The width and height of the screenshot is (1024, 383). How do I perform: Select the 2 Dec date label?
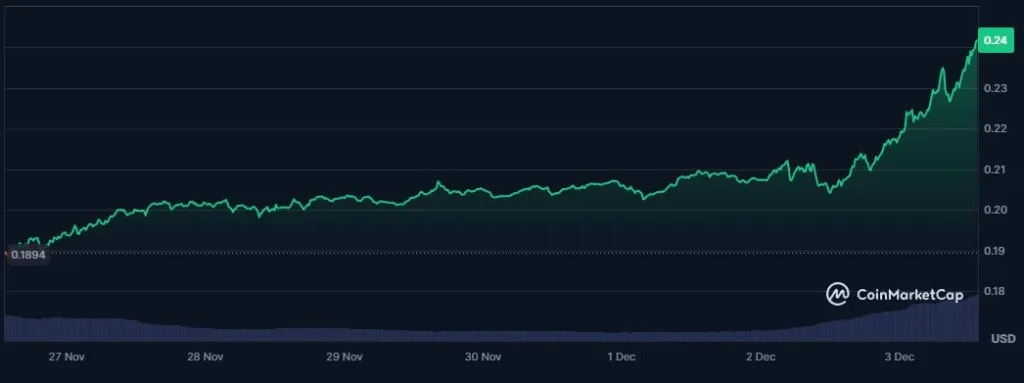click(x=761, y=357)
